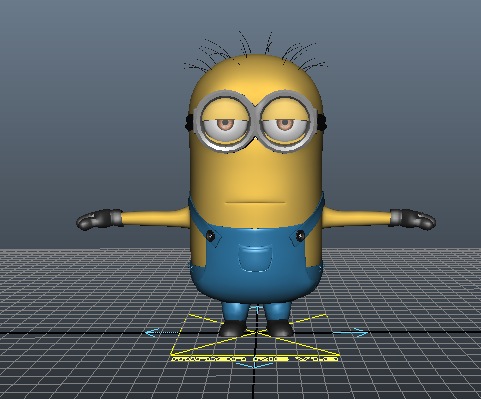The height and width of the screenshot is (399, 481).
Task: Click the overall button on the screen-right strap
Action: click(x=300, y=235)
